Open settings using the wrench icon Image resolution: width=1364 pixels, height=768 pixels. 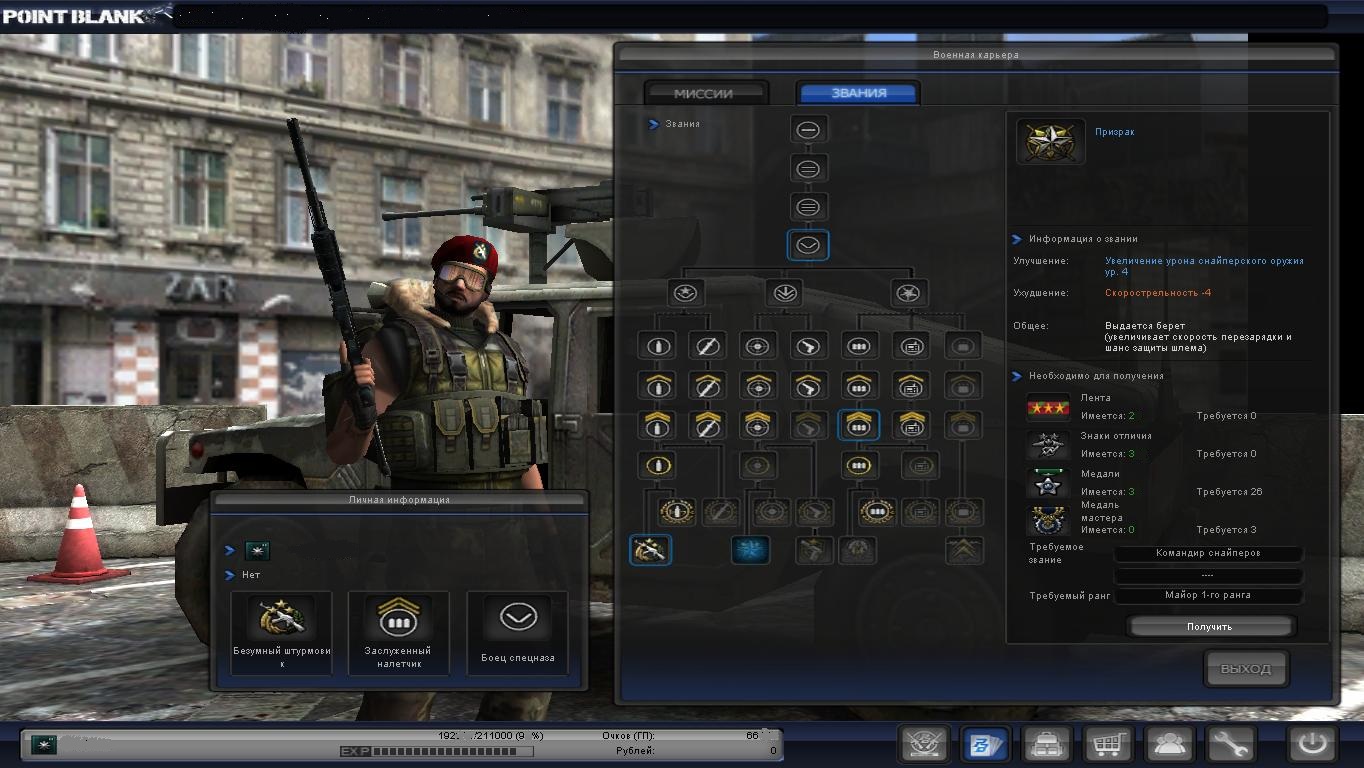pyautogui.click(x=1230, y=744)
